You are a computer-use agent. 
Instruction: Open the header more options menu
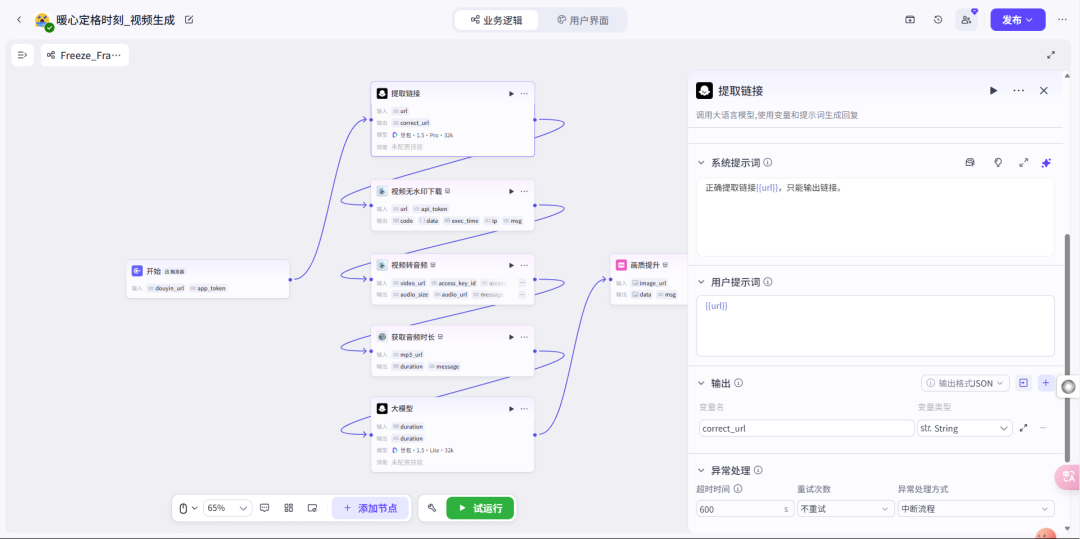[x=1062, y=20]
